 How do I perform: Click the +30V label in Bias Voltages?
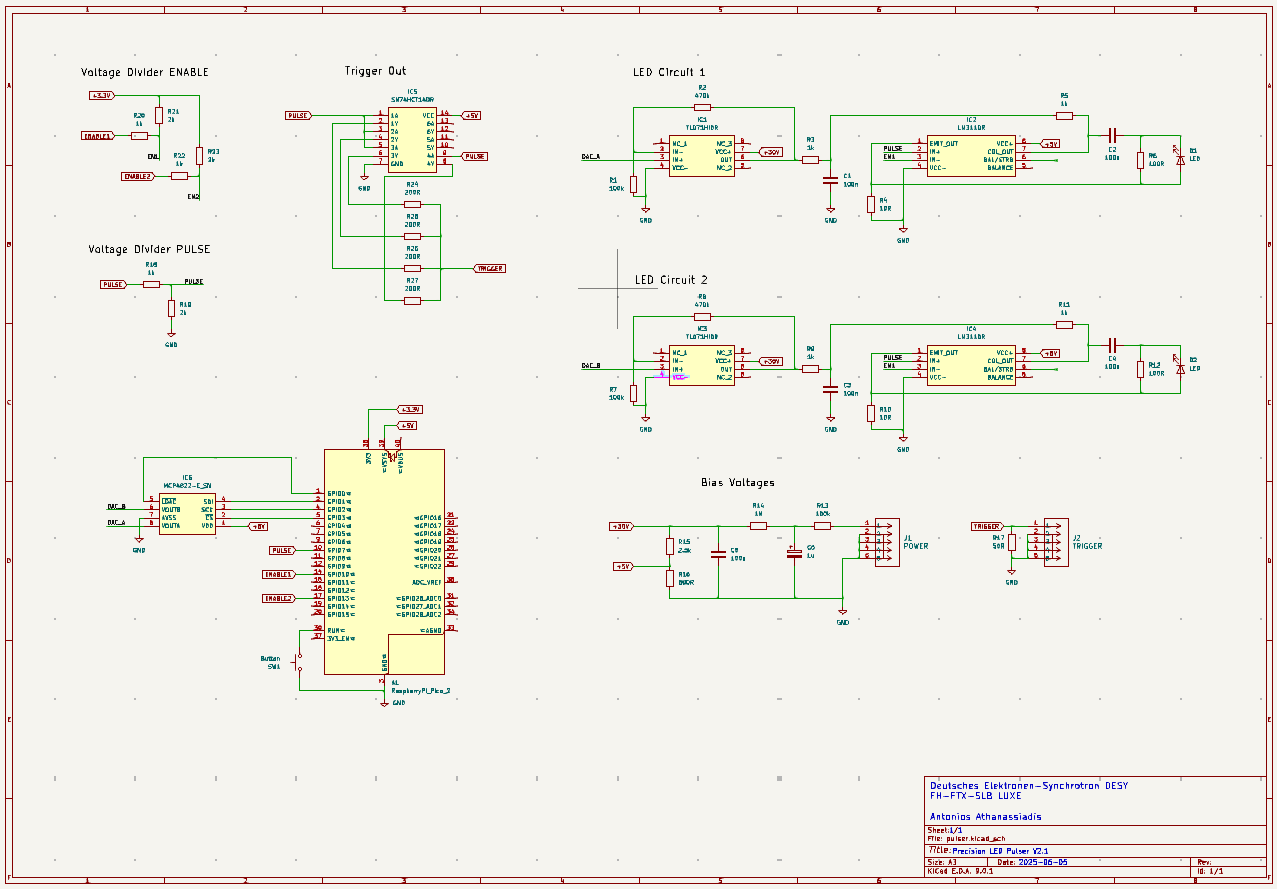click(x=621, y=526)
